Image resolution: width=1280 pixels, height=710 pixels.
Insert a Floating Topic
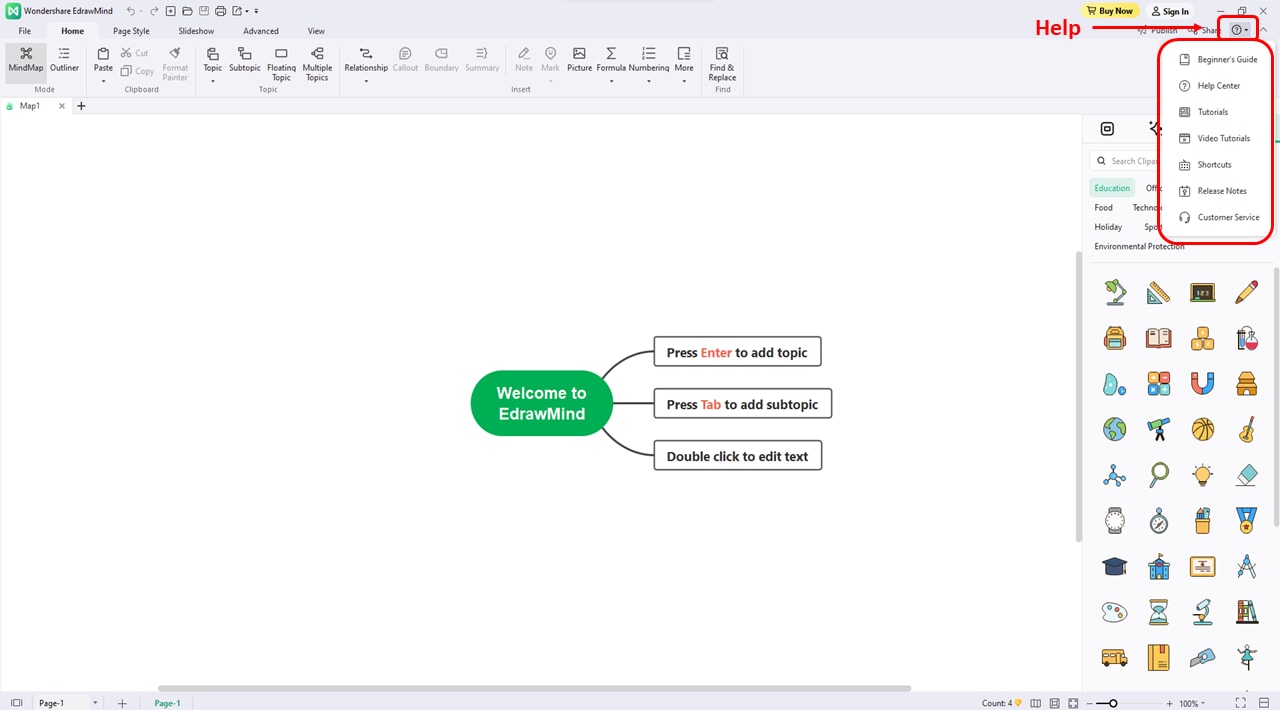(x=281, y=64)
